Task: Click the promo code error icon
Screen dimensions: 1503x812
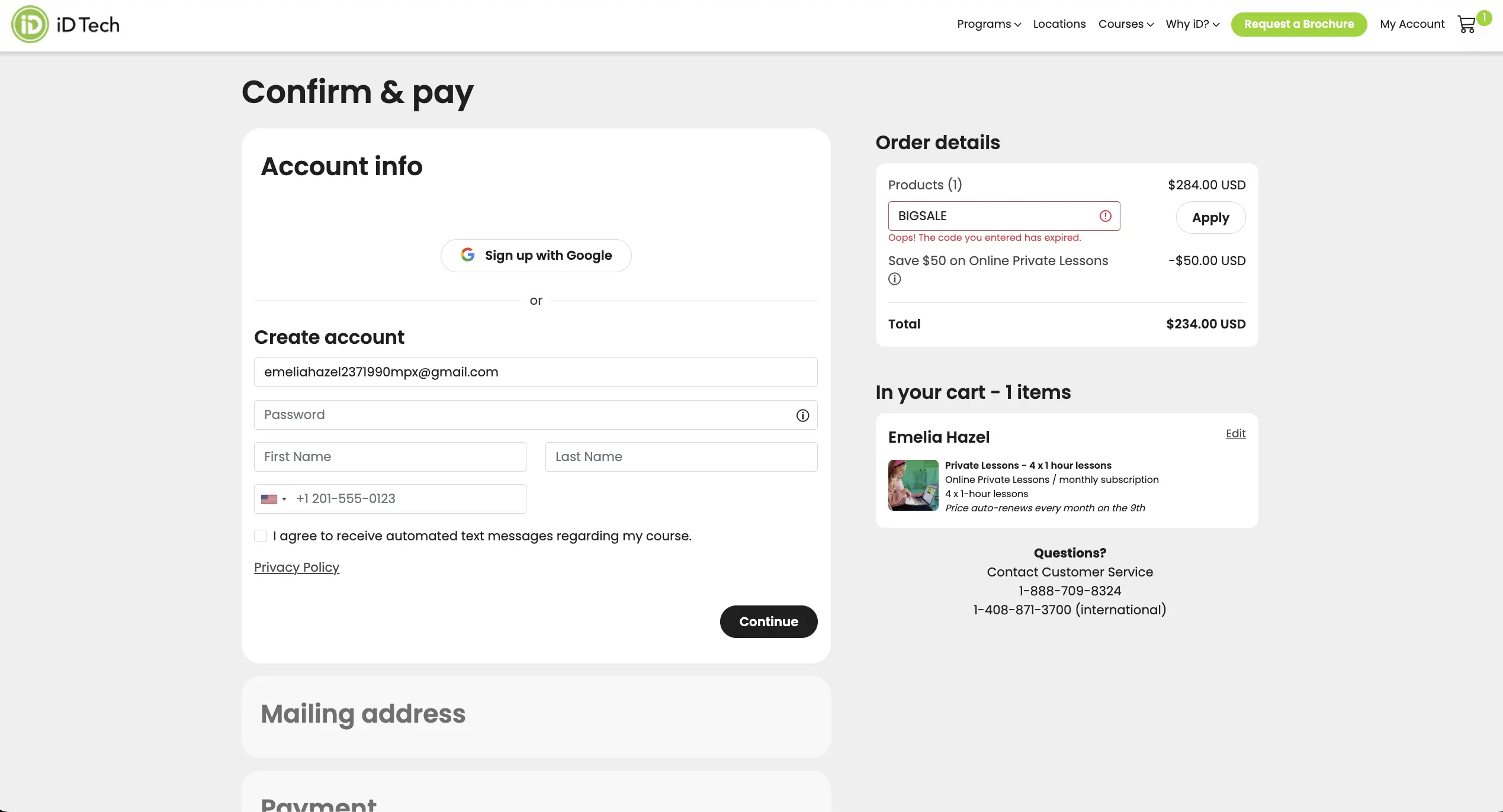Action: [x=1105, y=216]
